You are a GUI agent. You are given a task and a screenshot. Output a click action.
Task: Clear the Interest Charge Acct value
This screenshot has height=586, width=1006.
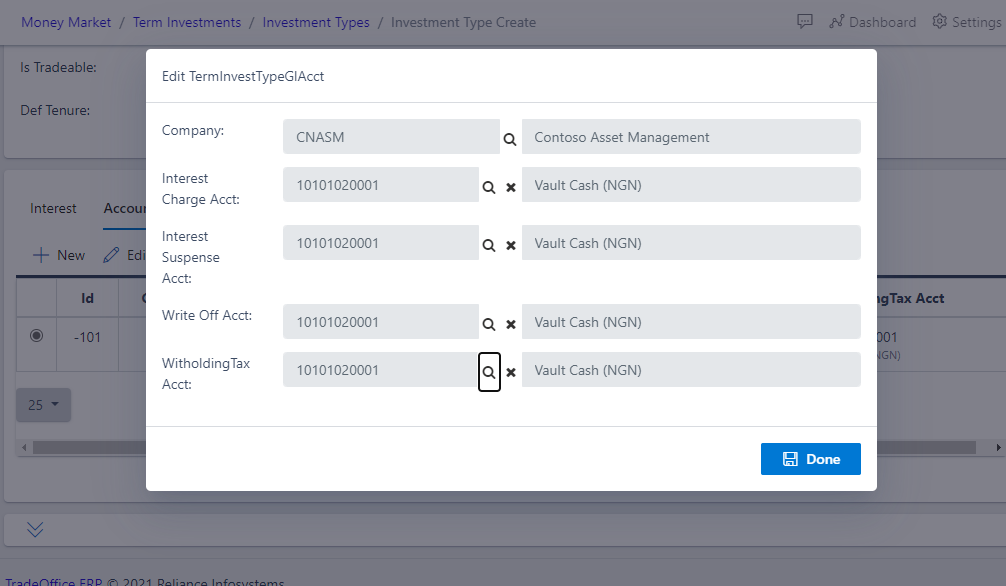pyautogui.click(x=510, y=186)
